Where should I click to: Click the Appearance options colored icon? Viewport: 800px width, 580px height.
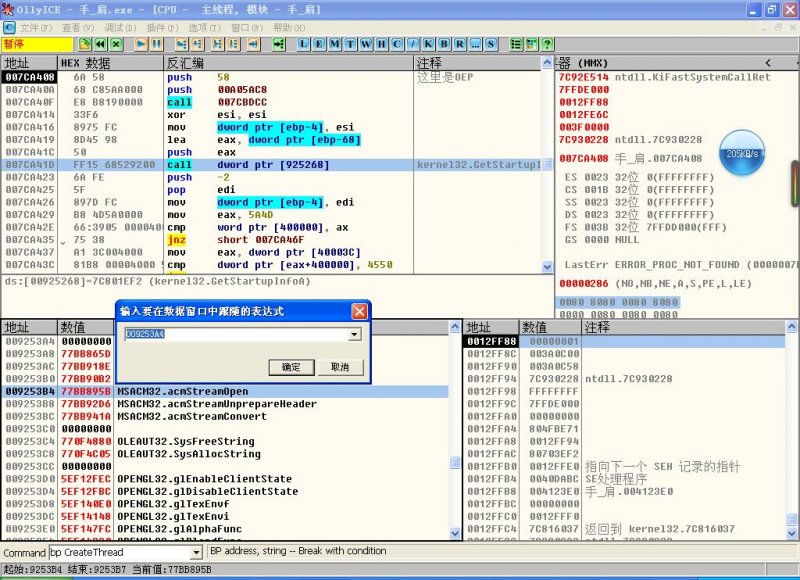point(532,44)
